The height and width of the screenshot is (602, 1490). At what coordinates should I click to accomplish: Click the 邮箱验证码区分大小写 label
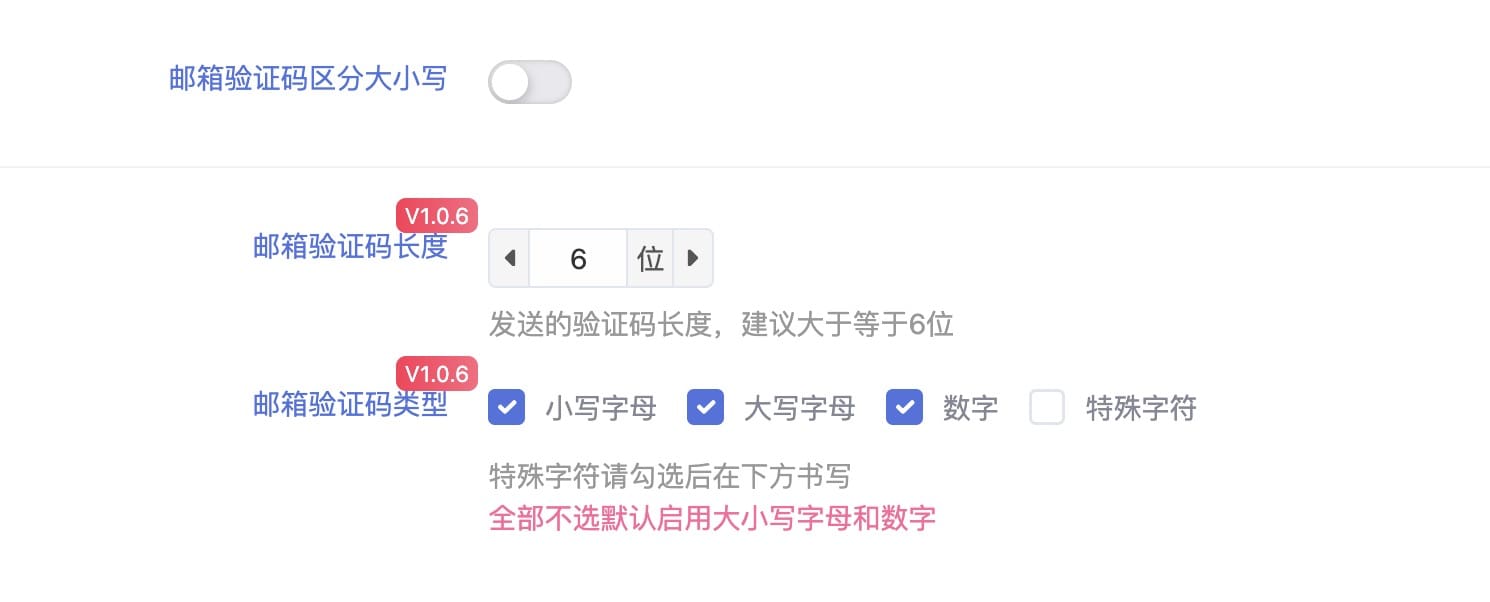click(308, 79)
